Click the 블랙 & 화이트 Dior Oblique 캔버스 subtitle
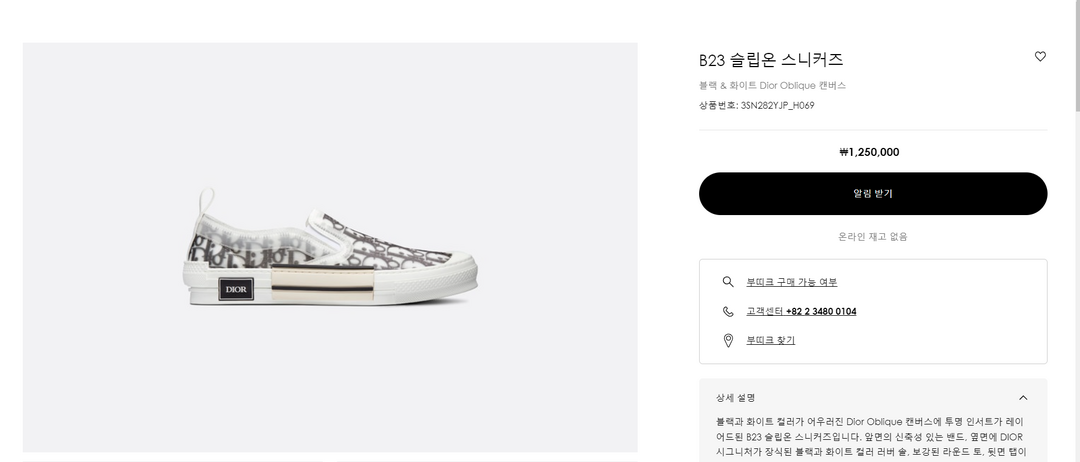 tap(772, 86)
